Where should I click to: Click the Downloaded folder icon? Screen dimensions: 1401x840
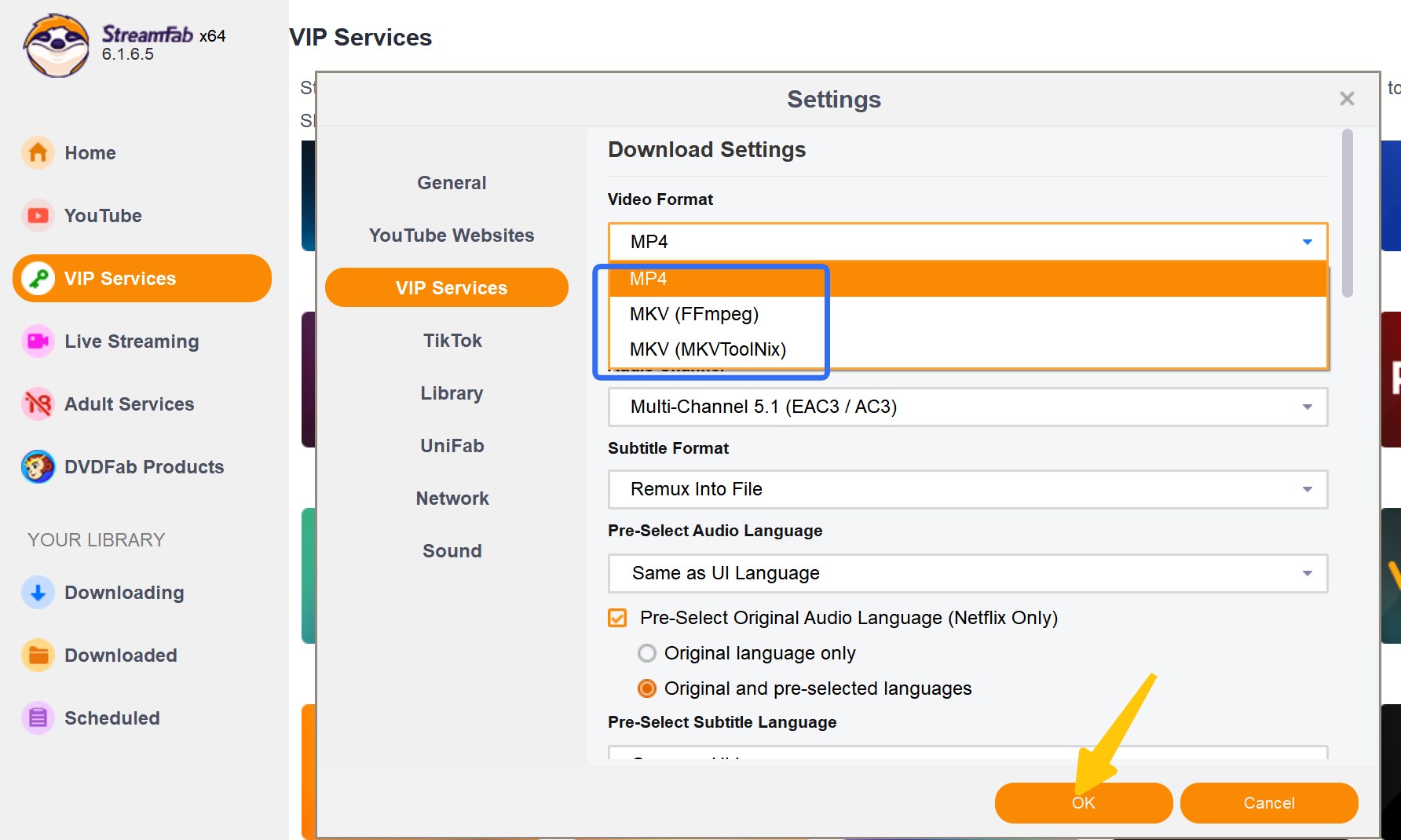coord(38,655)
